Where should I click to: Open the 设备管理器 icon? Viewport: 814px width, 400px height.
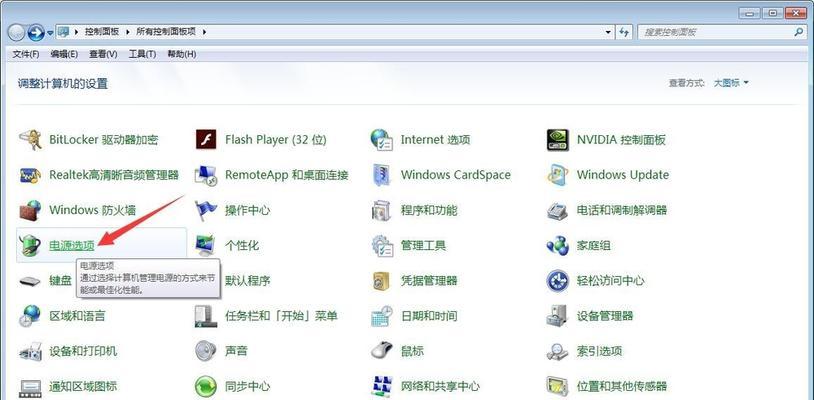558,316
